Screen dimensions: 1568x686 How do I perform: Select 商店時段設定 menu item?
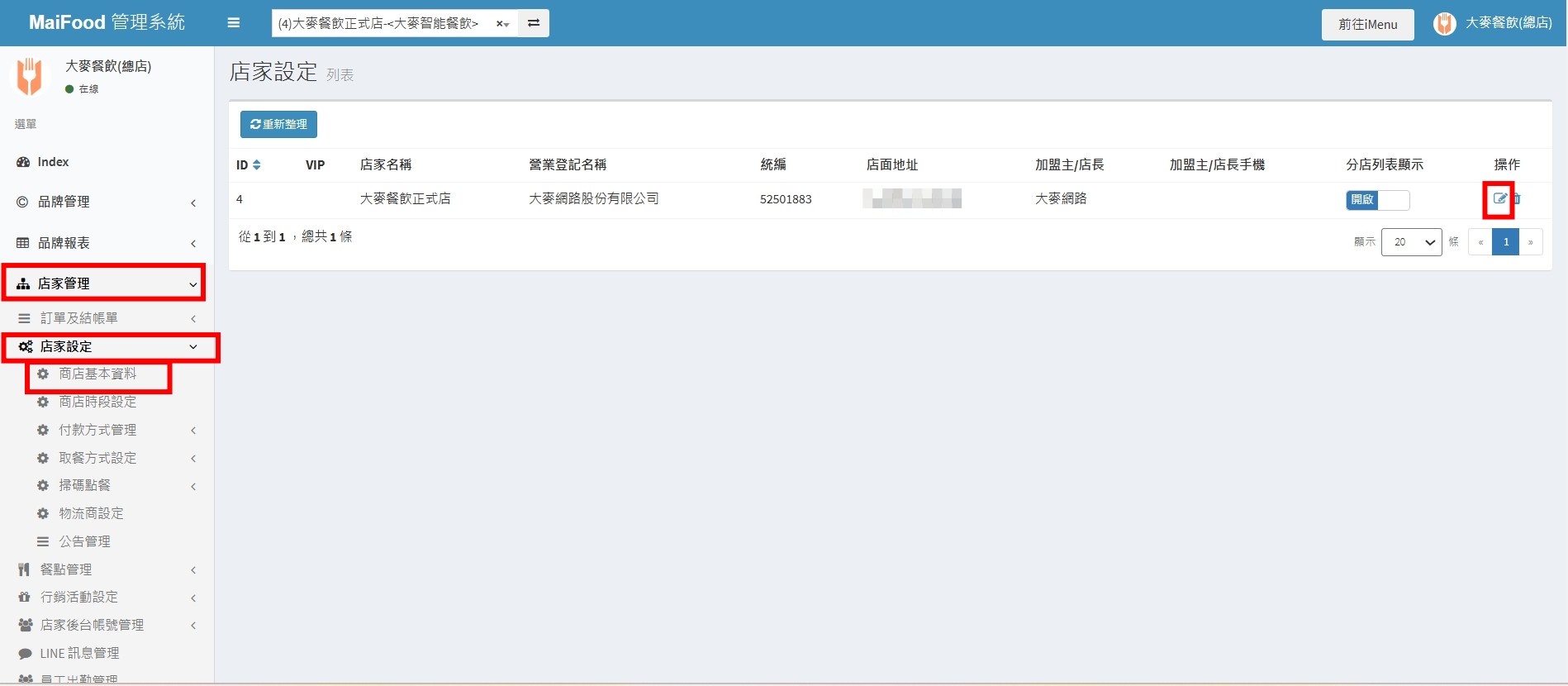[x=97, y=402]
